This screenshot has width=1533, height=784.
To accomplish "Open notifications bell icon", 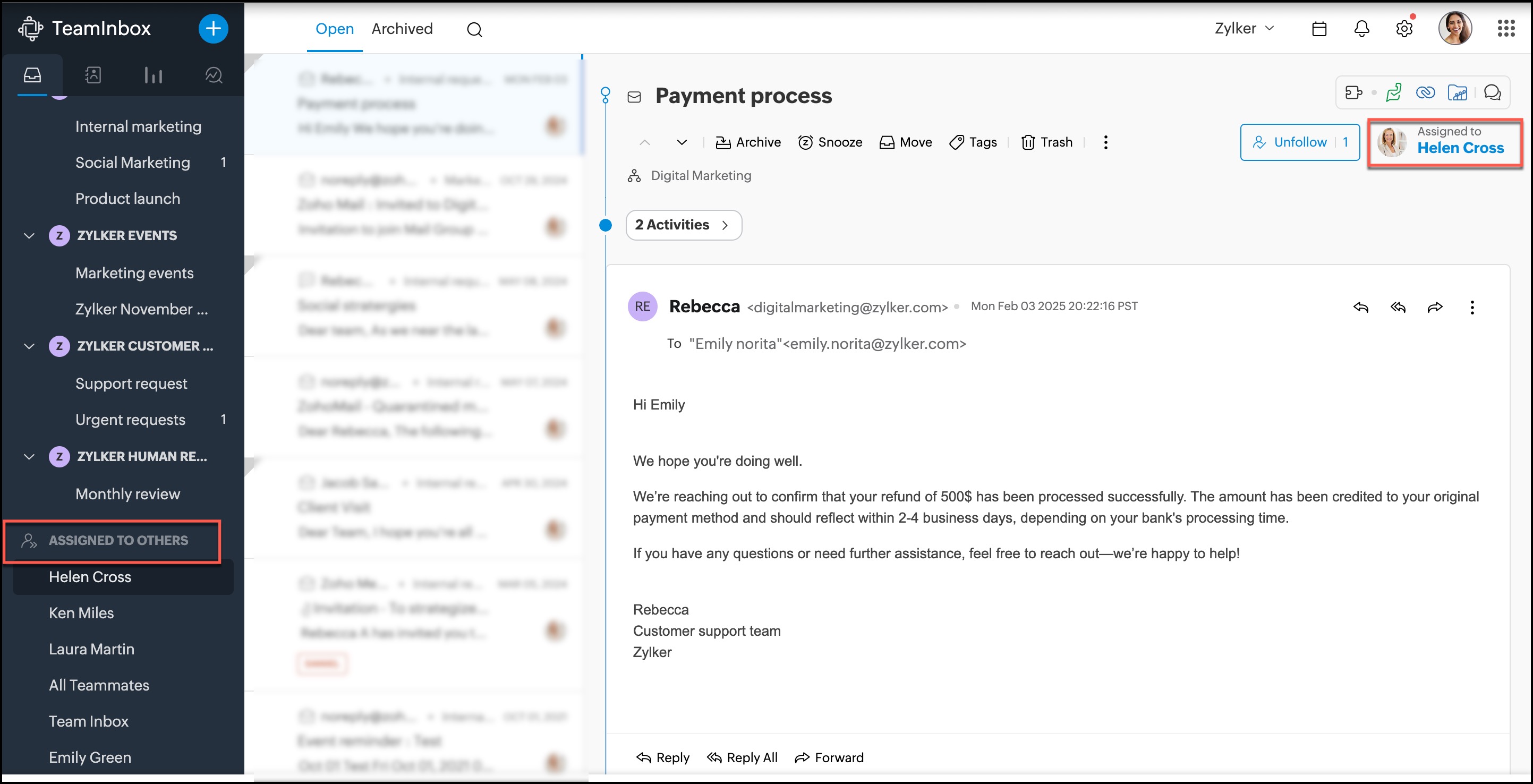I will (x=1361, y=29).
